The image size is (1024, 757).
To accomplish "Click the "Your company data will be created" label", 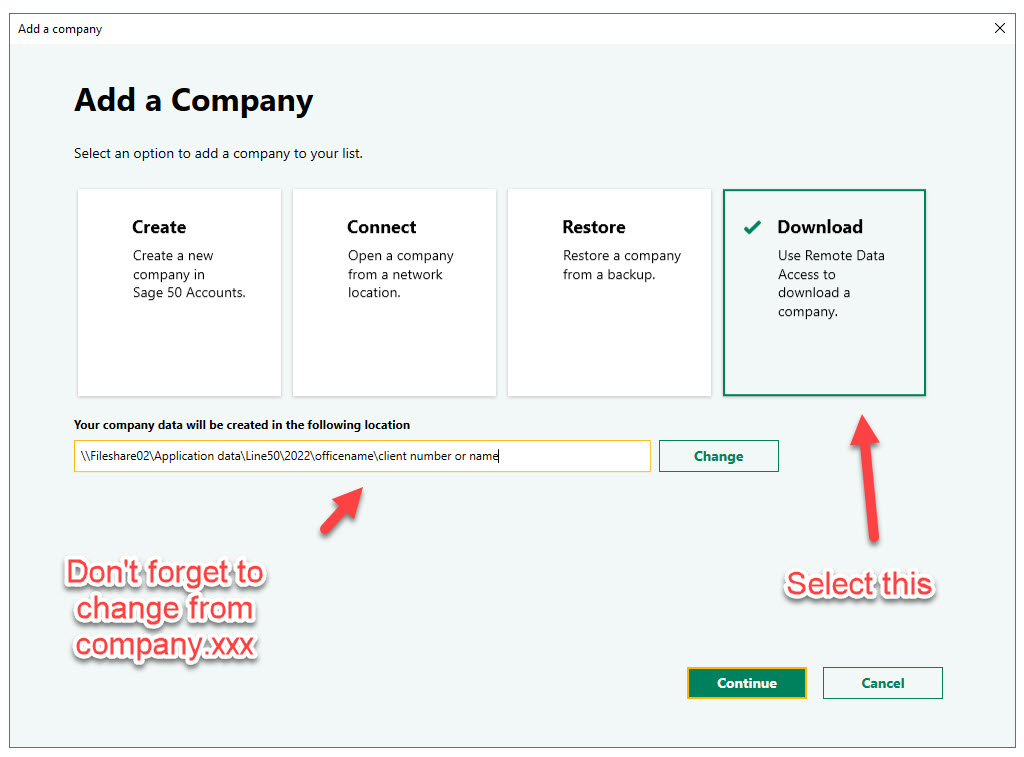I will (242, 425).
